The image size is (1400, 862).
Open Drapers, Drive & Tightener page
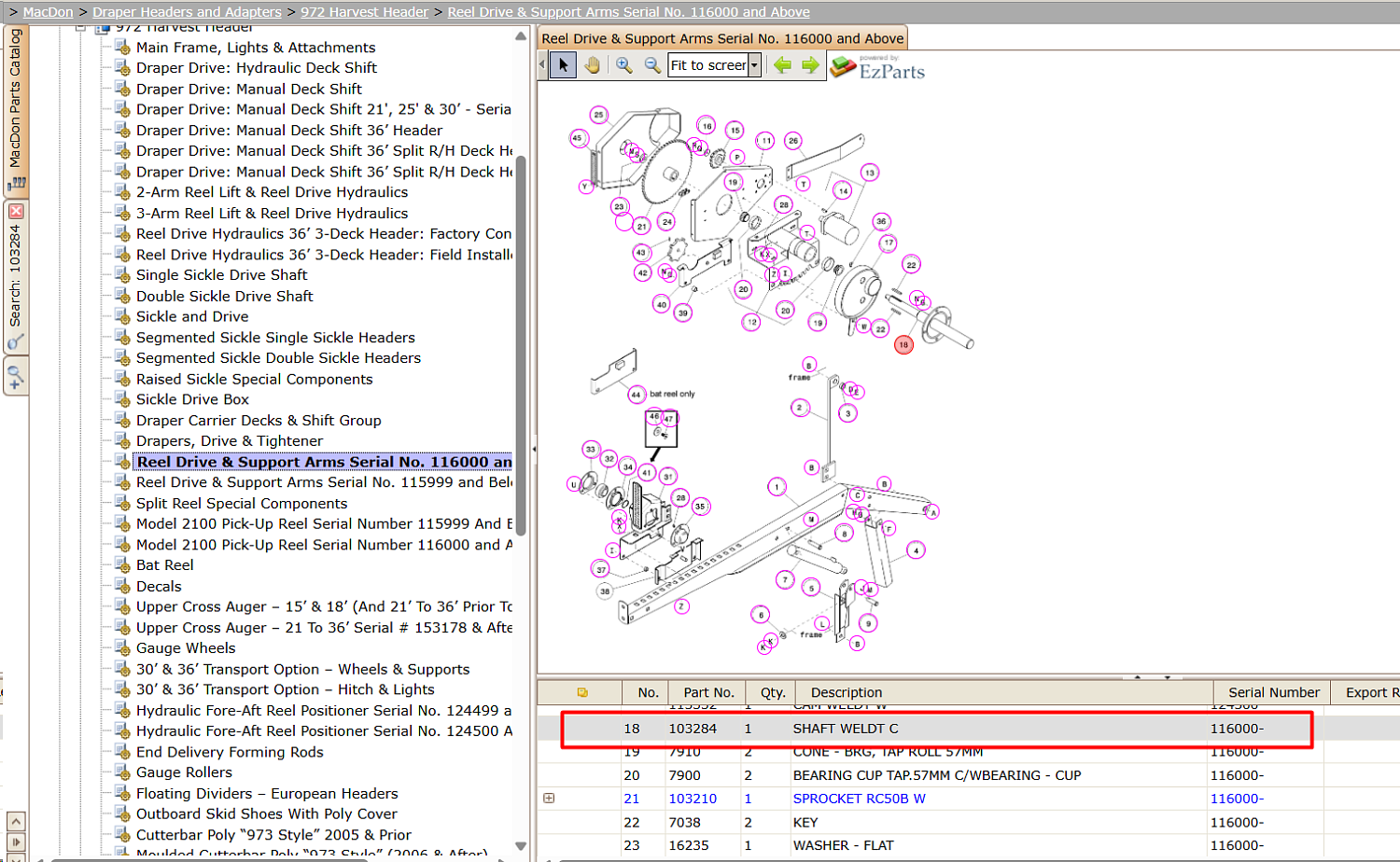230,441
